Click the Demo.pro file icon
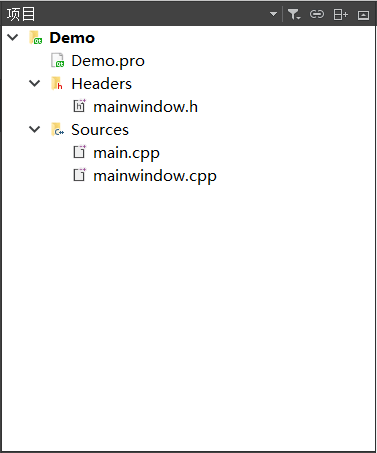The height and width of the screenshot is (453, 377). pos(57,60)
